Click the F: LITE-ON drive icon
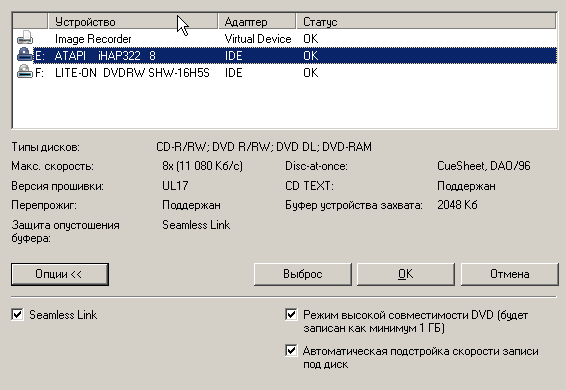This screenshot has height=390, width=566. 25,72
